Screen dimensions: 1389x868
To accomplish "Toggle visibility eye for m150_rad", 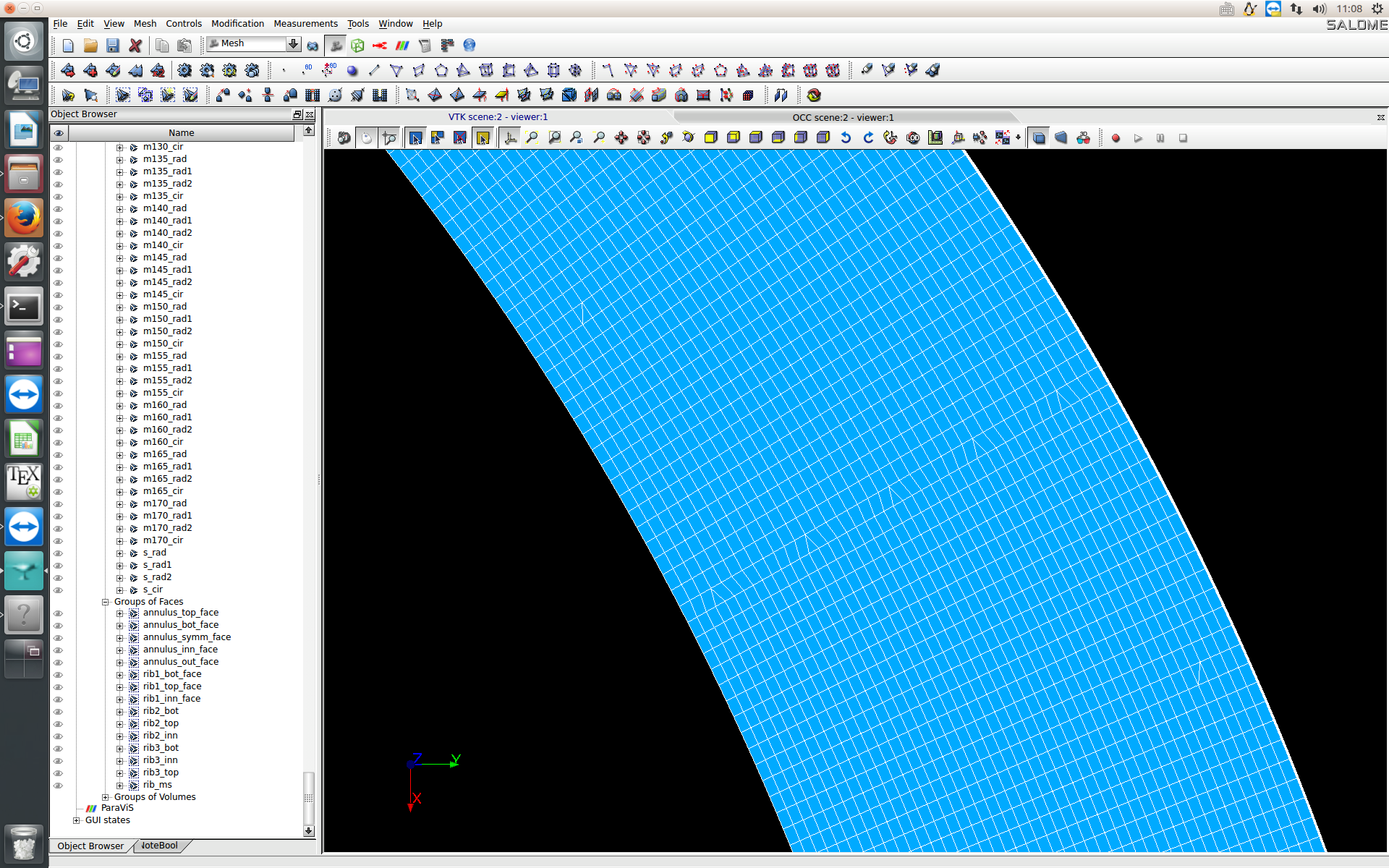I will [x=59, y=307].
